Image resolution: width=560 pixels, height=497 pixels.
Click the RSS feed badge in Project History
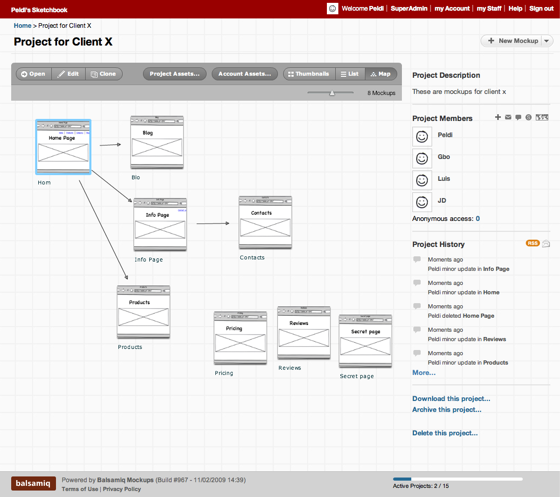point(532,243)
